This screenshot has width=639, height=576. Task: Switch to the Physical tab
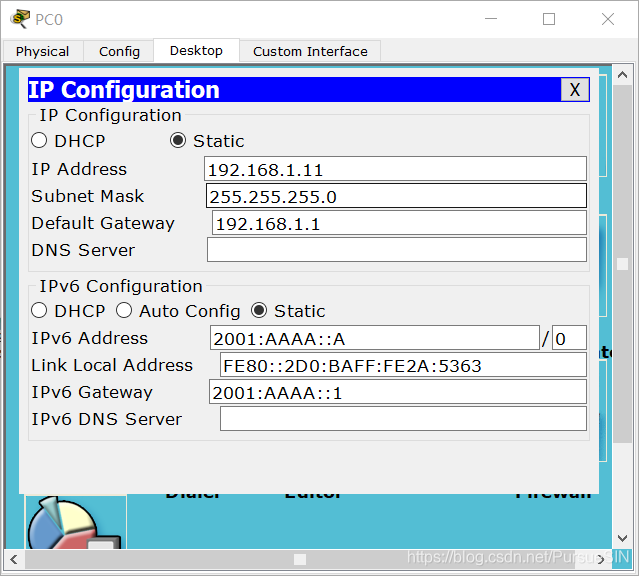click(x=43, y=51)
